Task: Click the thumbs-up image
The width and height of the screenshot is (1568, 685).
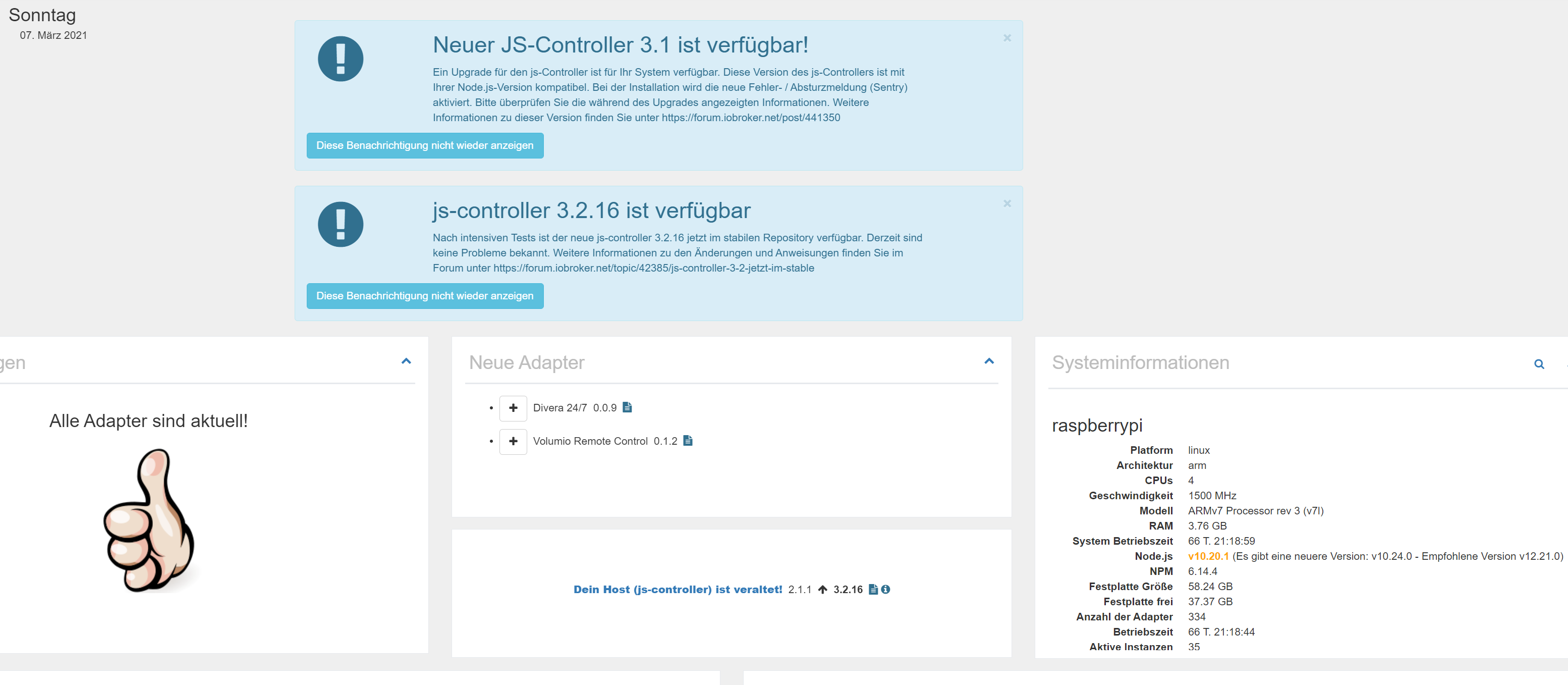Action: 149,519
